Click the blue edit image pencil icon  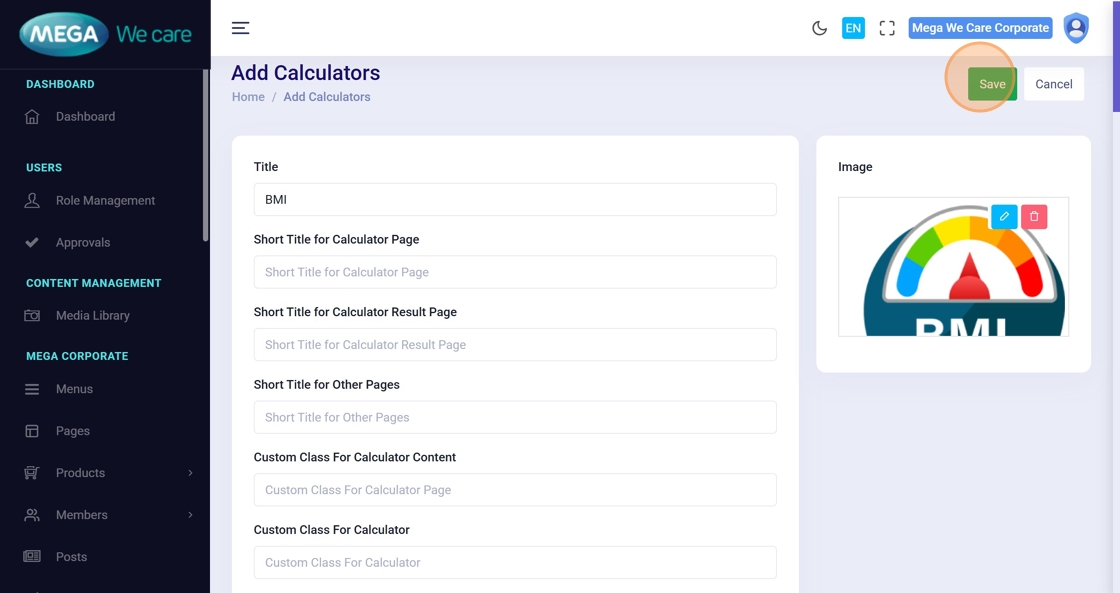(1004, 217)
